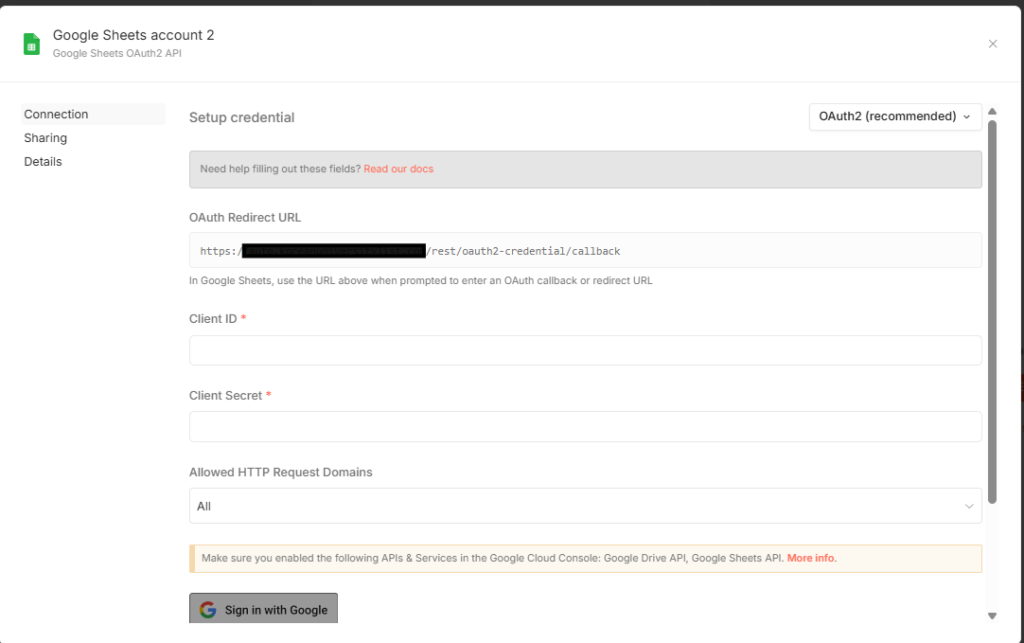Select the Connection tab in sidebar

(x=57, y=114)
